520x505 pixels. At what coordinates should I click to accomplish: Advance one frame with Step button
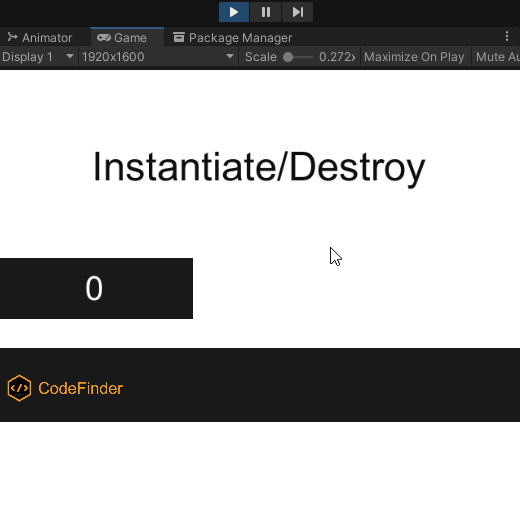[298, 12]
